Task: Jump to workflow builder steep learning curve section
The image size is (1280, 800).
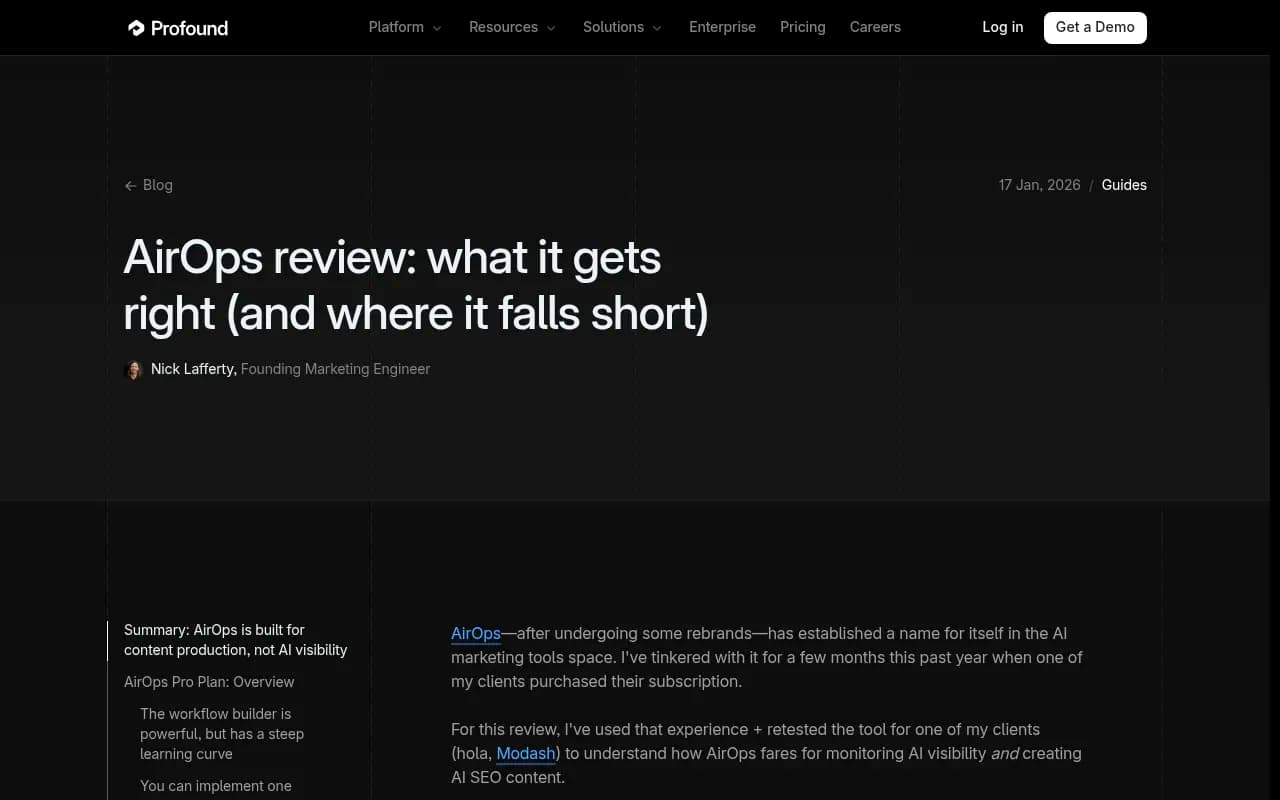Action: click(222, 734)
